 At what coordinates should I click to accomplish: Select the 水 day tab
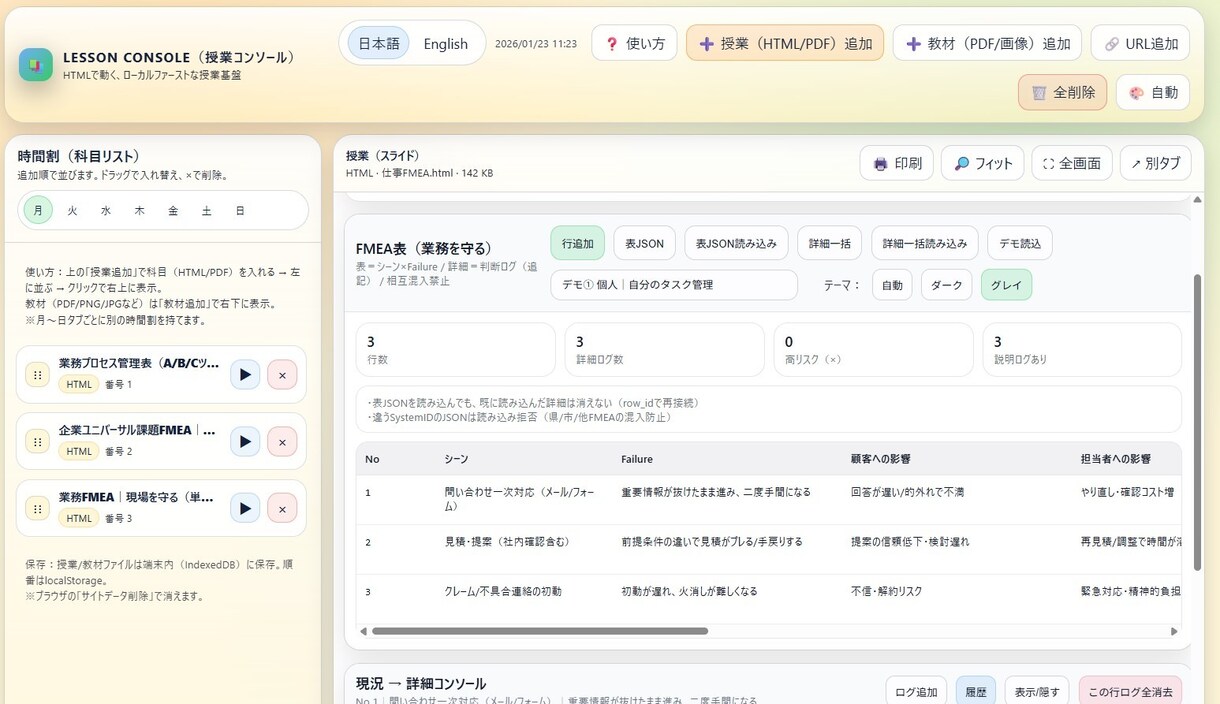click(x=105, y=210)
